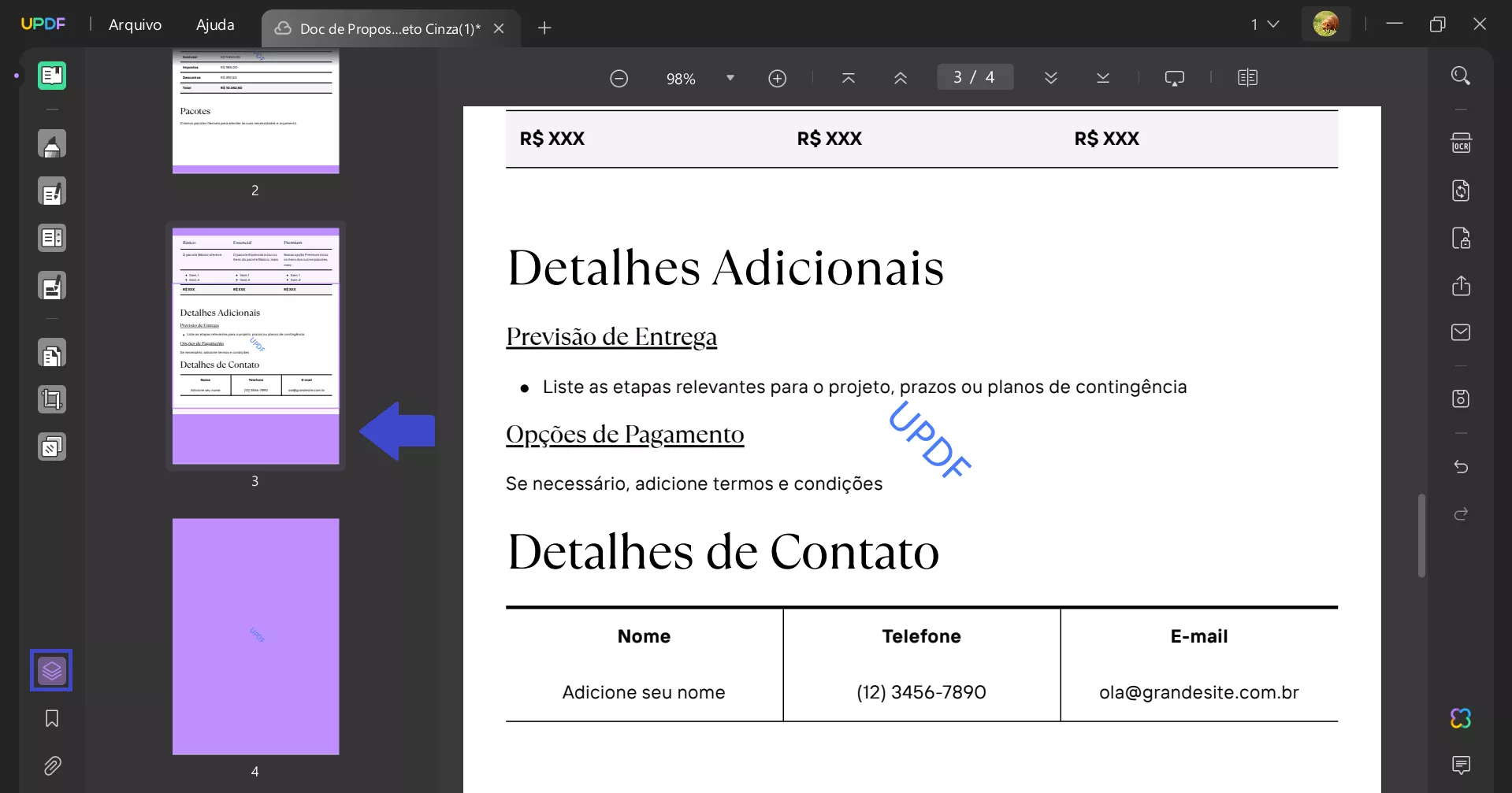
Task: Open the page thumbnails panel
Action: coord(51,670)
